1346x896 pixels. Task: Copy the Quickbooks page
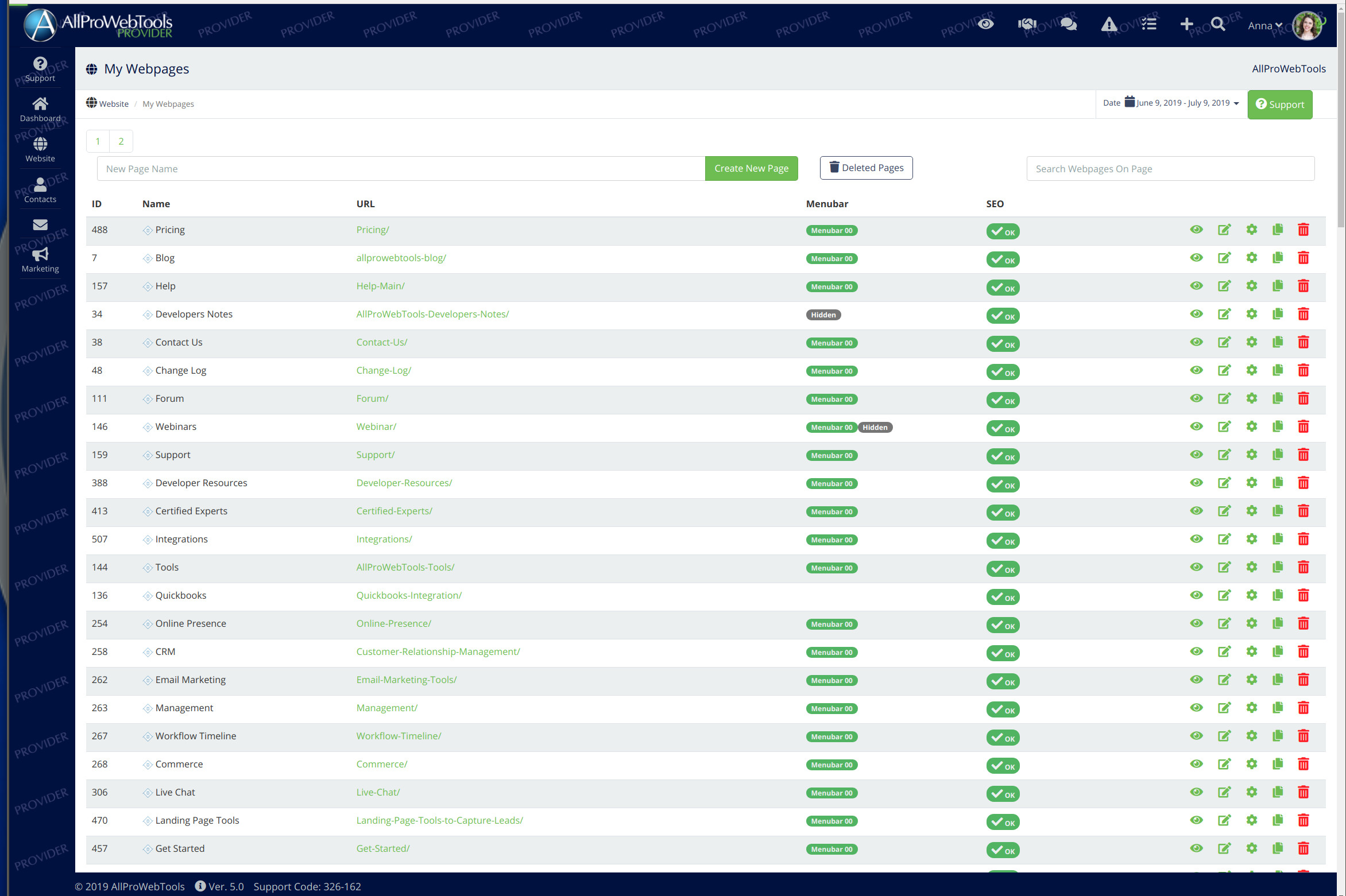(x=1278, y=596)
